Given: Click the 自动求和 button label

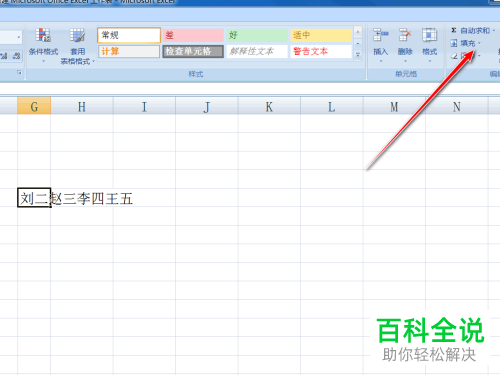Looking at the screenshot, I should click(x=475, y=31).
